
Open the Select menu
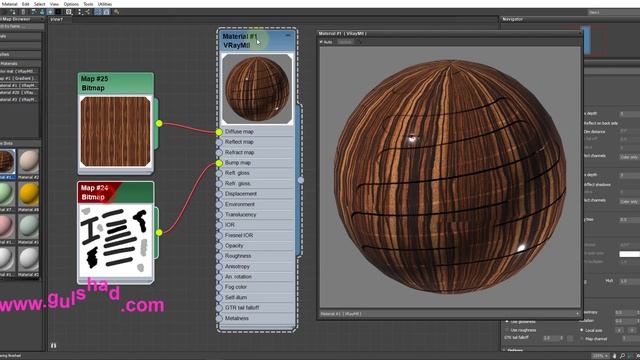(x=39, y=4)
